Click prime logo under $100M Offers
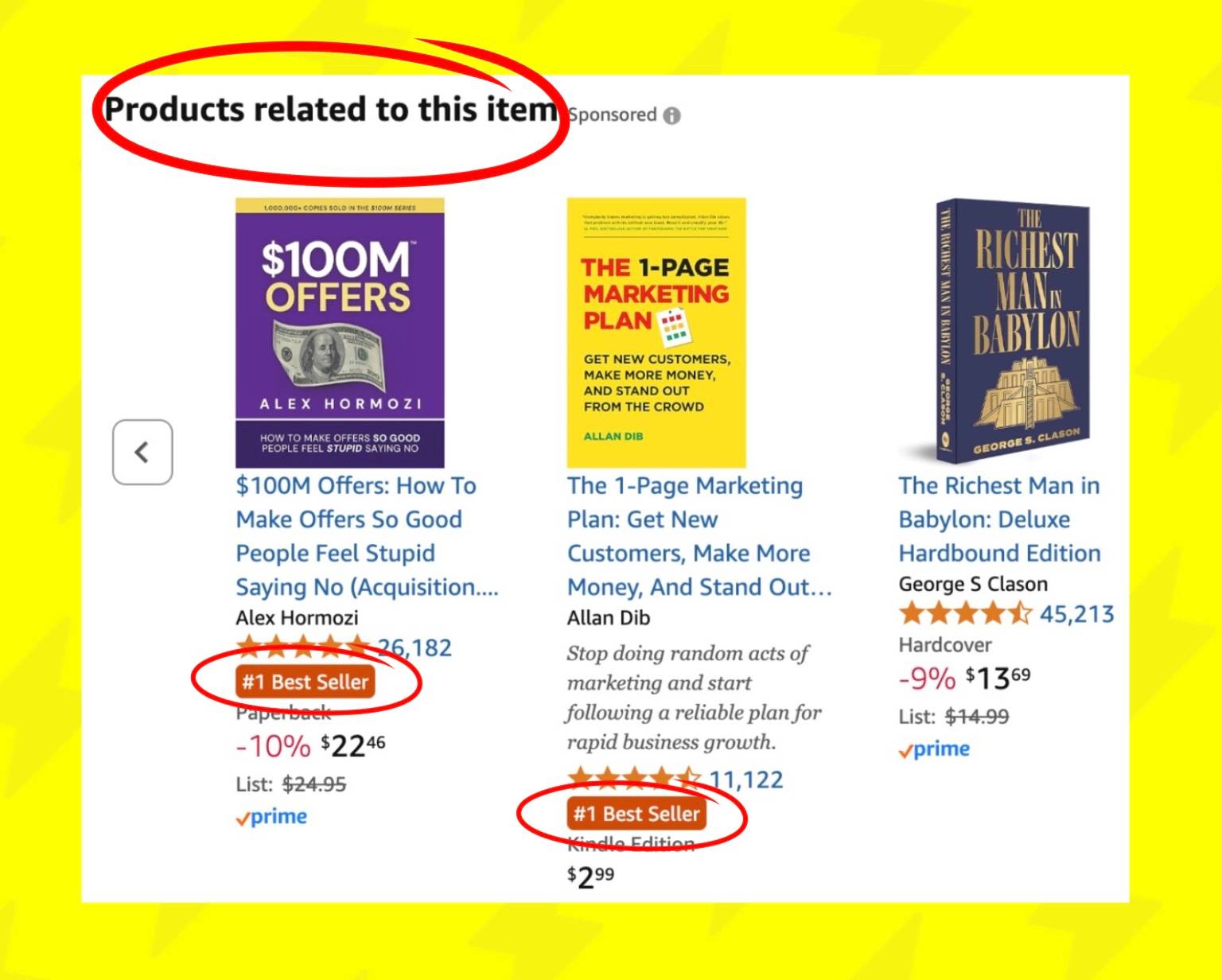 (x=272, y=817)
